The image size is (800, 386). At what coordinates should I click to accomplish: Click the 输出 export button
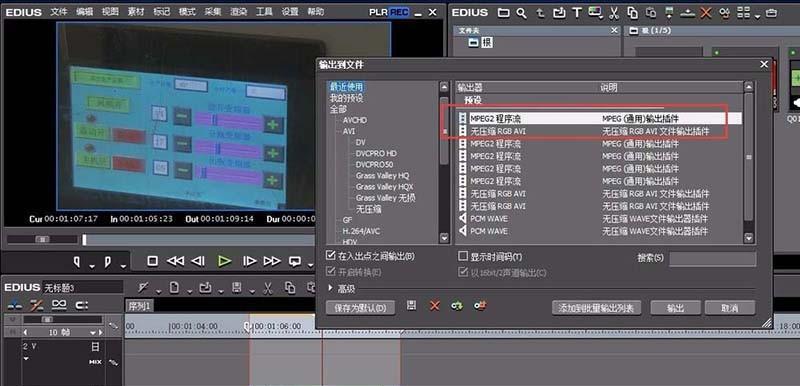676,308
